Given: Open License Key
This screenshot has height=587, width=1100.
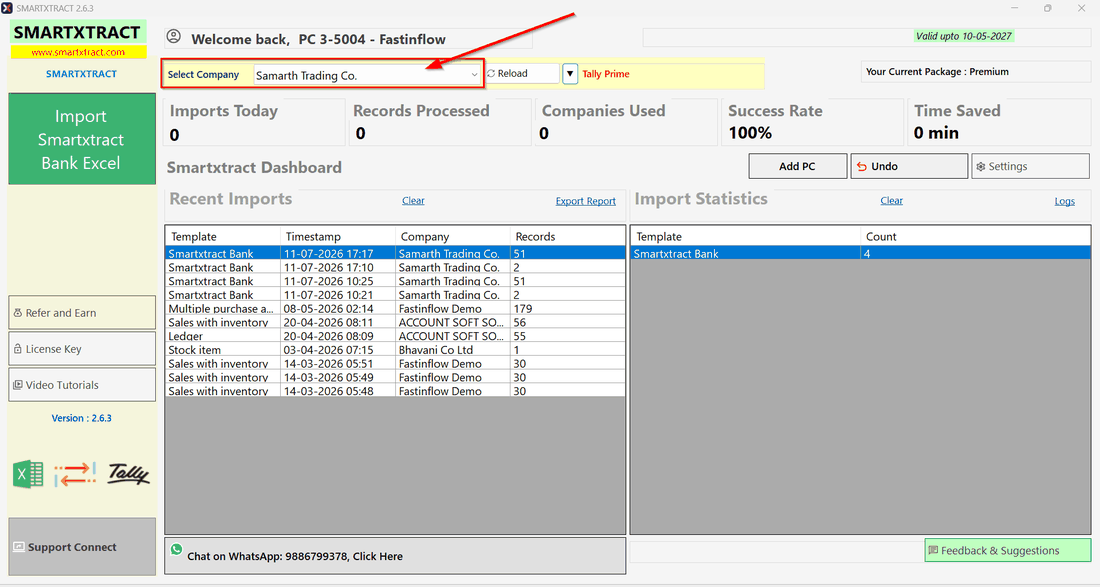Looking at the screenshot, I should [x=82, y=349].
